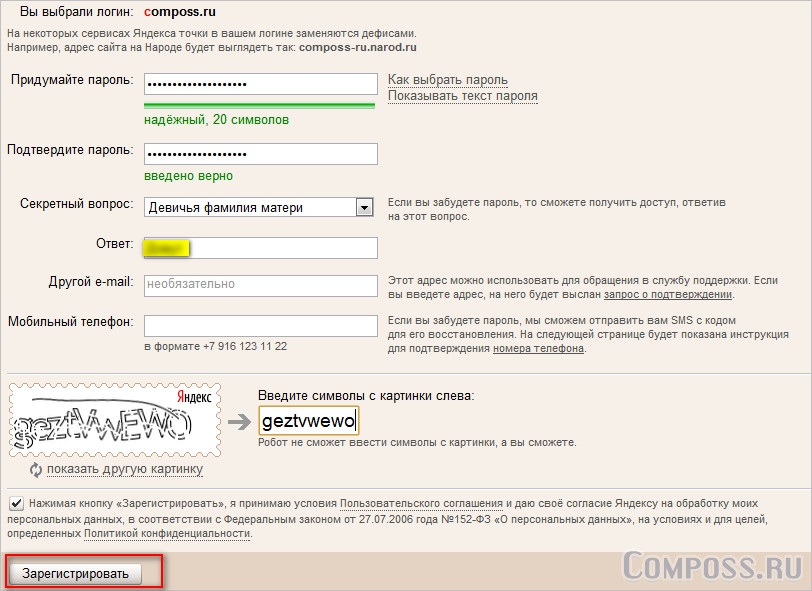This screenshot has width=812, height=591.
Task: Open the Пользовательского соглашения link
Action: click(421, 503)
